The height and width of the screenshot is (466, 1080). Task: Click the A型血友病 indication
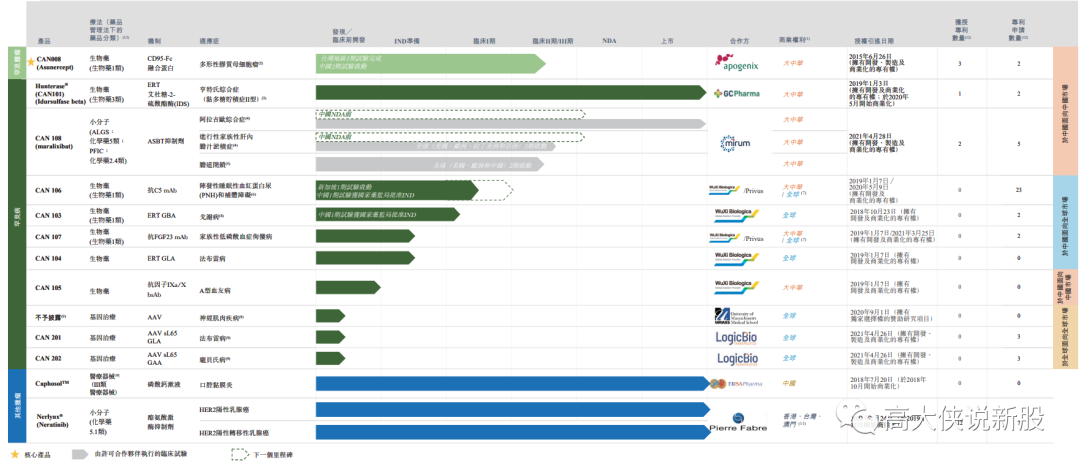(x=214, y=291)
